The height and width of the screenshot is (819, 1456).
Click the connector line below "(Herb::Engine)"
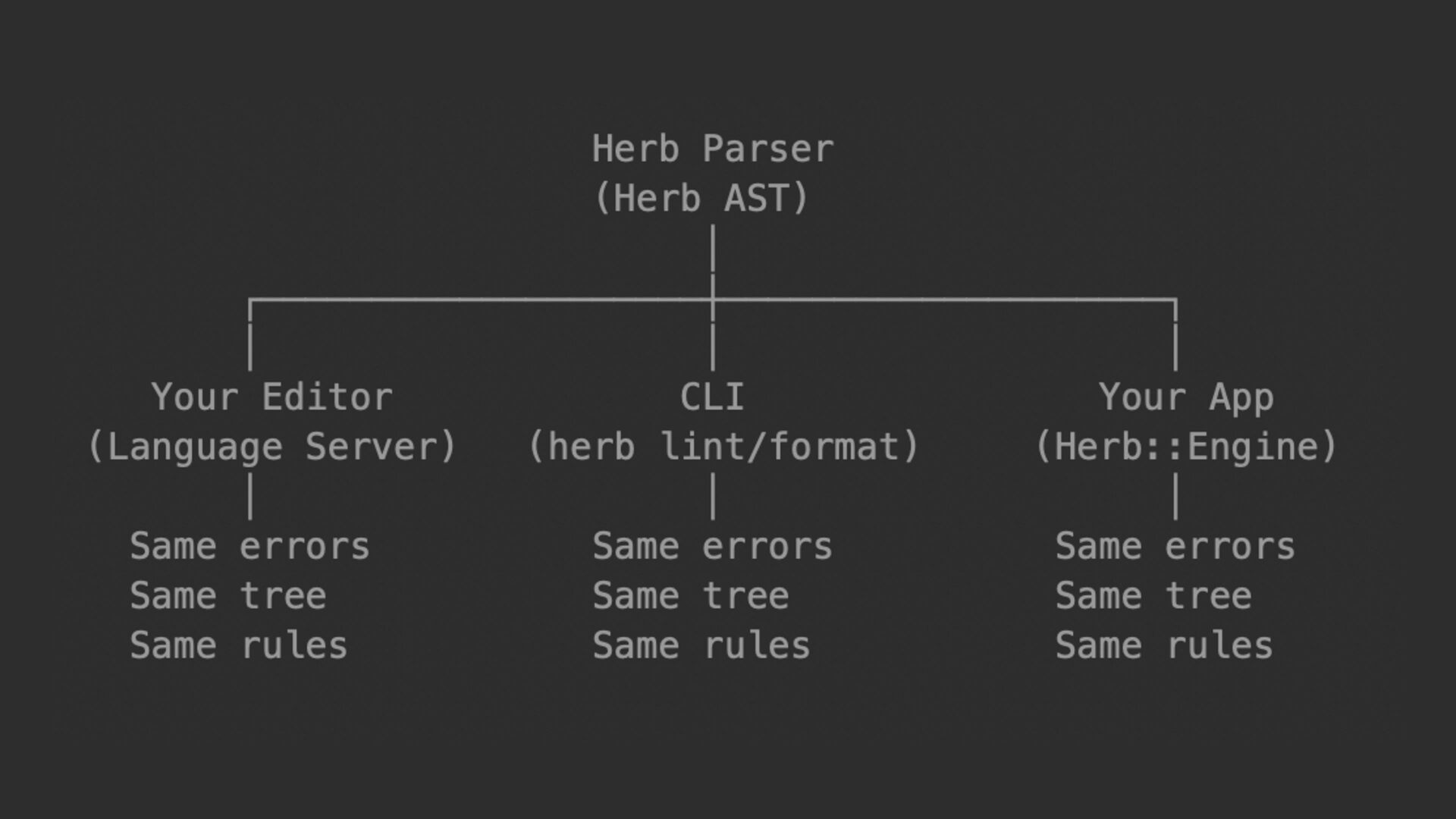(1175, 496)
